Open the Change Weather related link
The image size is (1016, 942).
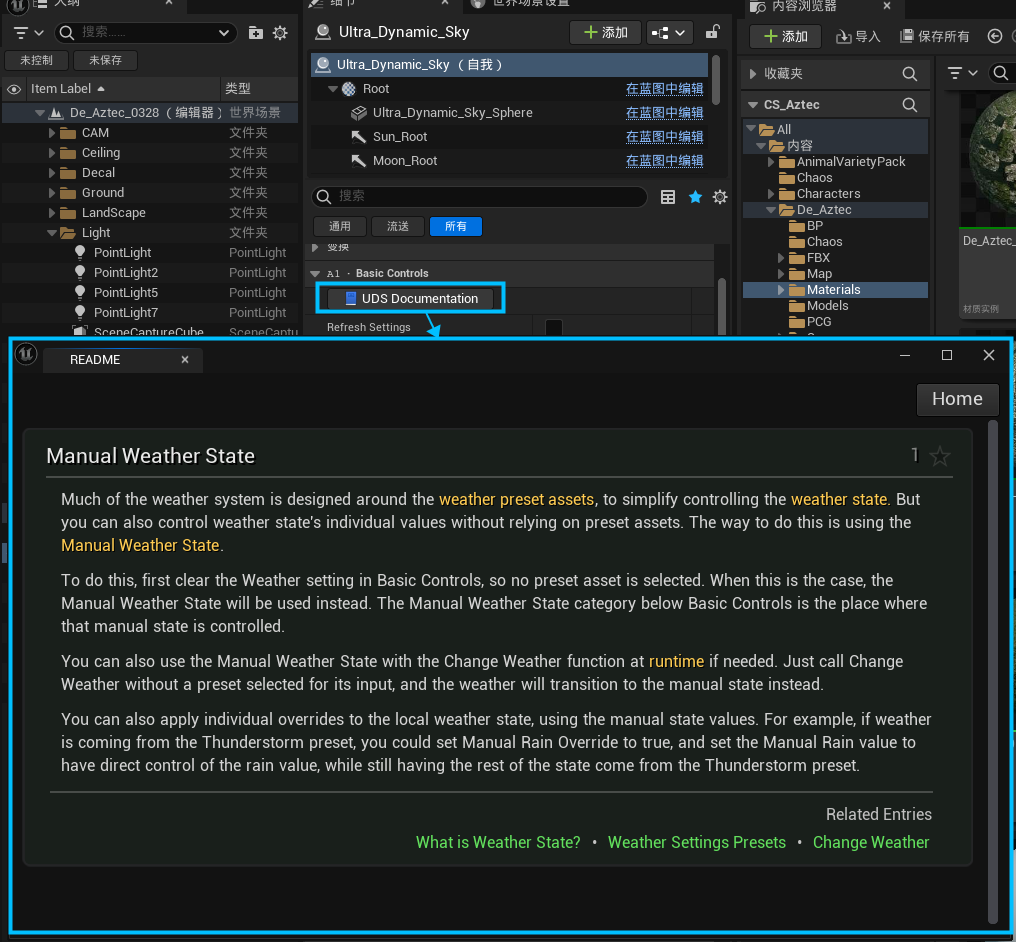pos(871,842)
